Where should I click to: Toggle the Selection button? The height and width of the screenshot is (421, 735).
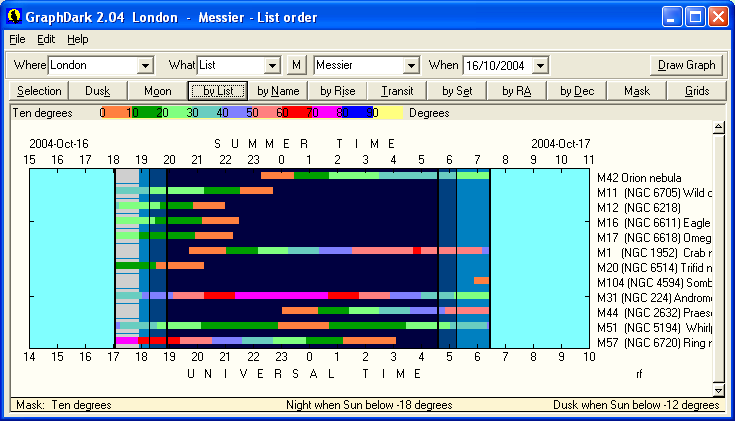point(39,91)
